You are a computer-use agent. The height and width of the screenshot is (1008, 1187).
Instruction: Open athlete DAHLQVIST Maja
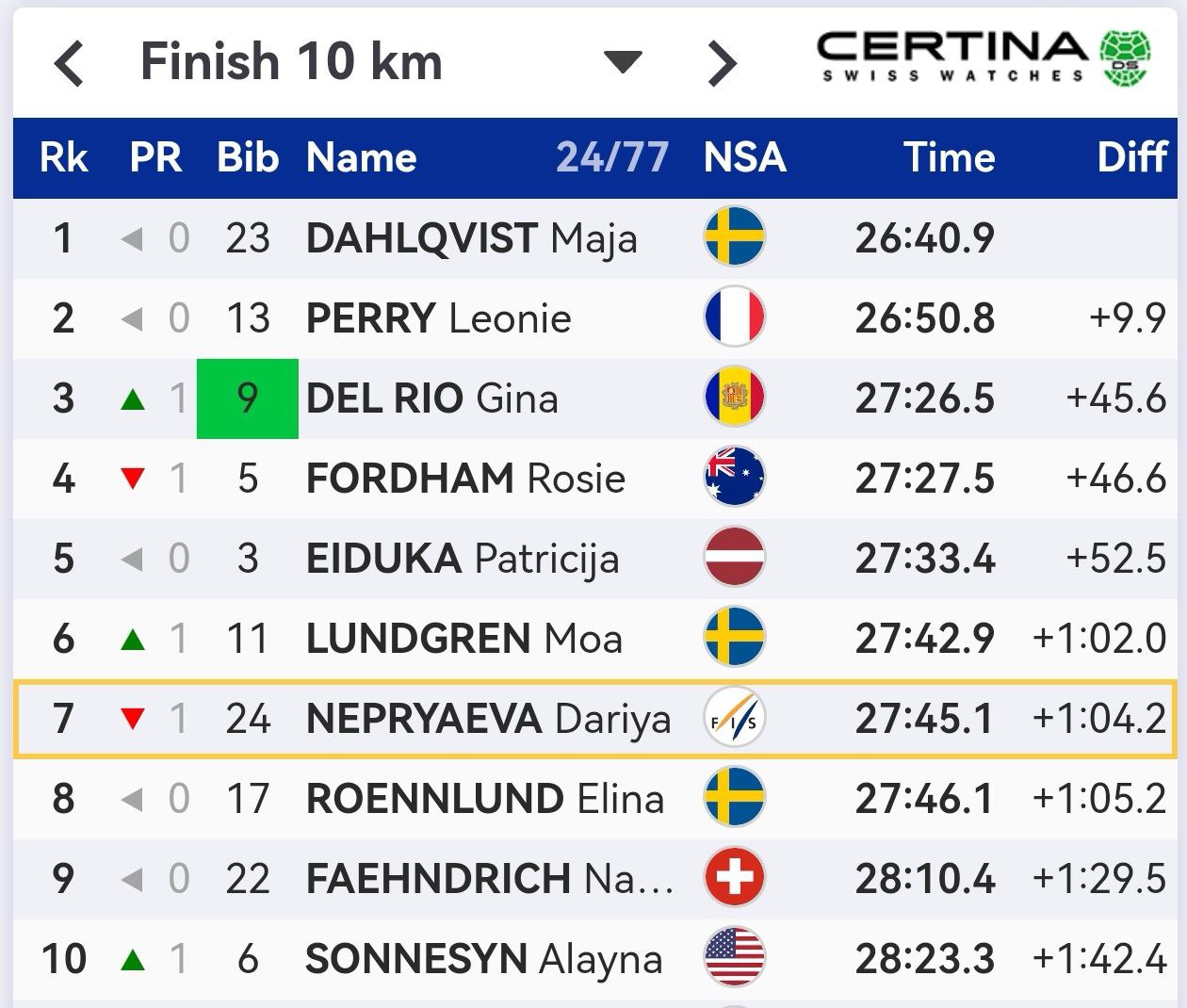tap(471, 238)
